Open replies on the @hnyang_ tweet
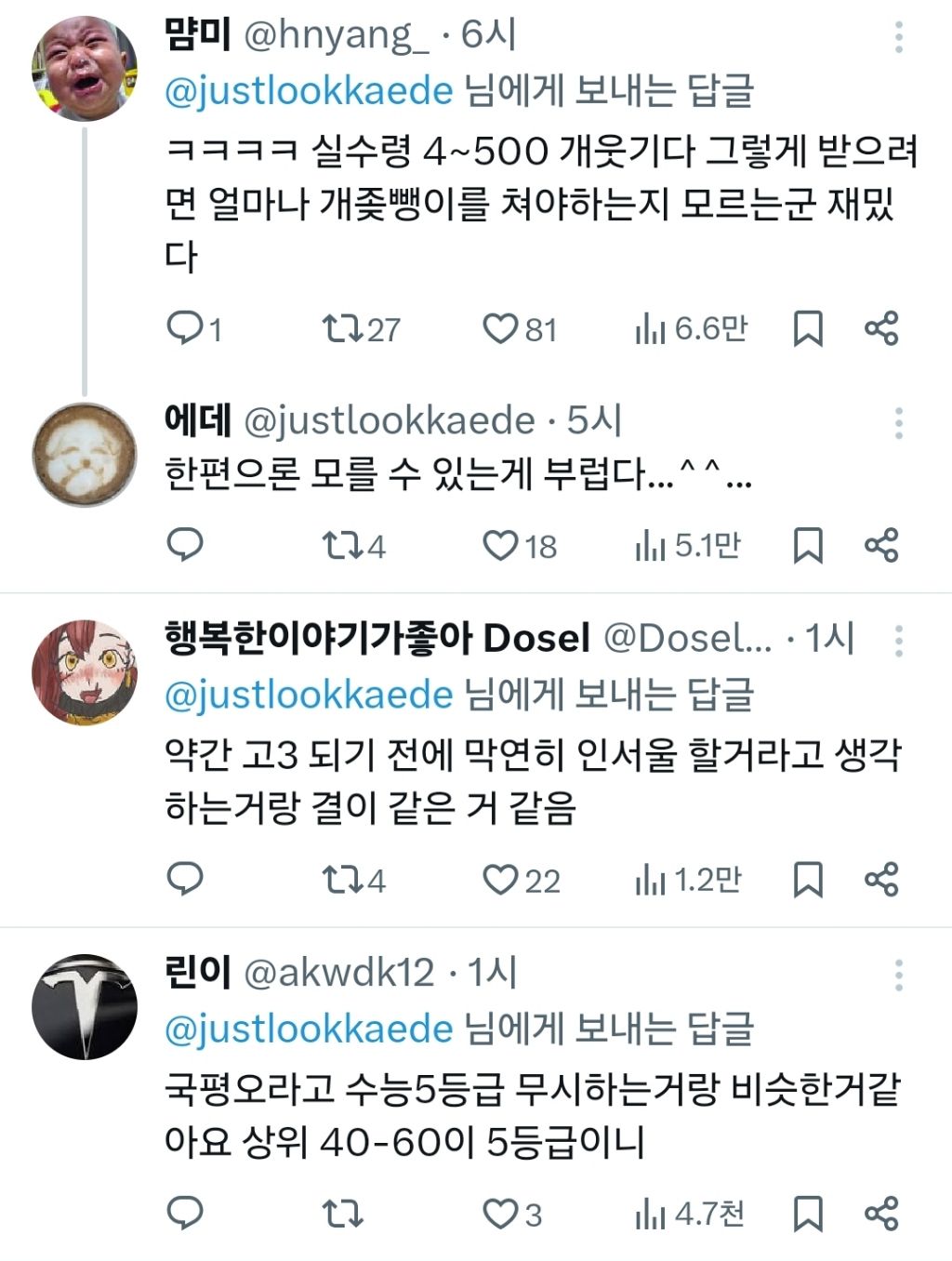Image resolution: width=952 pixels, height=1261 pixels. (184, 328)
